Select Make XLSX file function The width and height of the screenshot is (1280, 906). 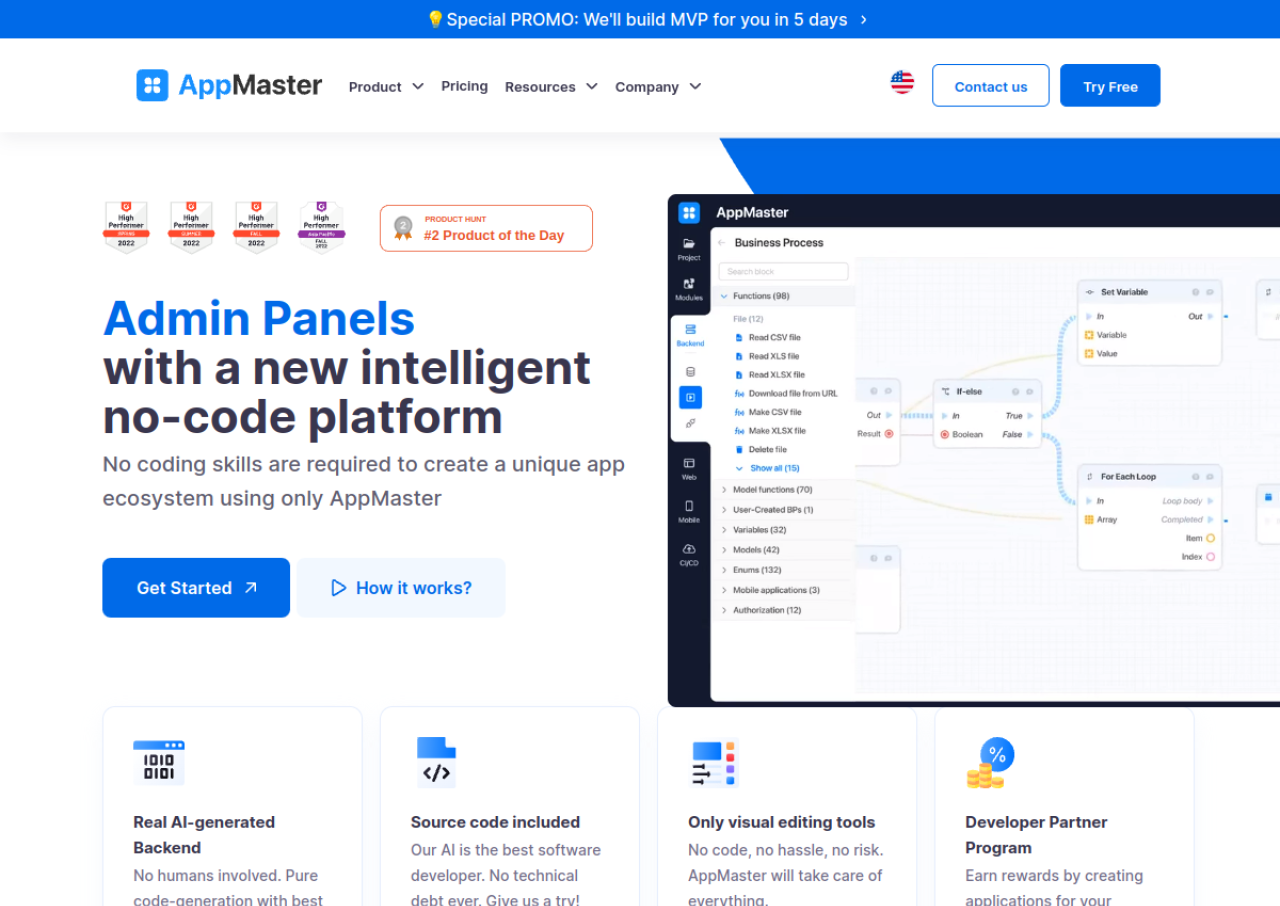(x=778, y=431)
